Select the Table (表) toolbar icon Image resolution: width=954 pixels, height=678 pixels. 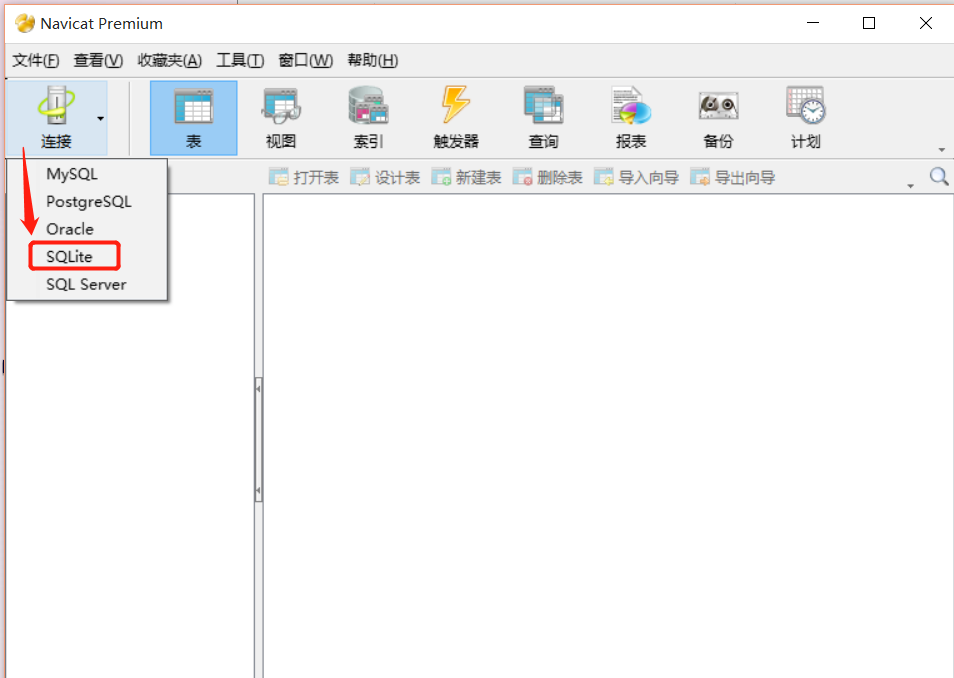[x=193, y=117]
